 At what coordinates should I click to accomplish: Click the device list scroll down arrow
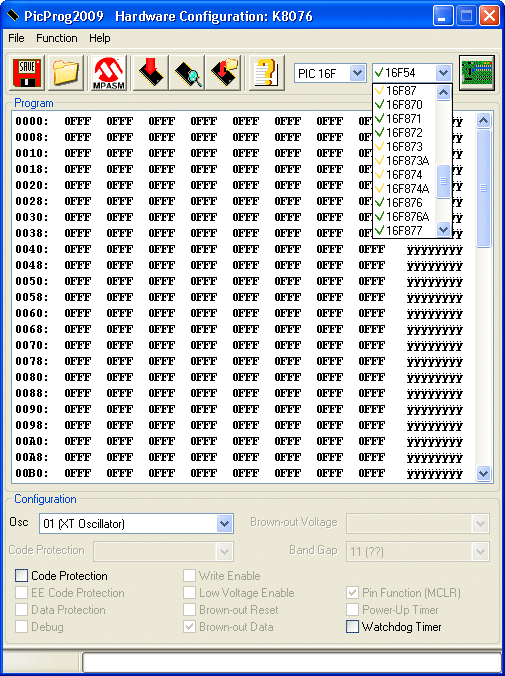pyautogui.click(x=443, y=229)
